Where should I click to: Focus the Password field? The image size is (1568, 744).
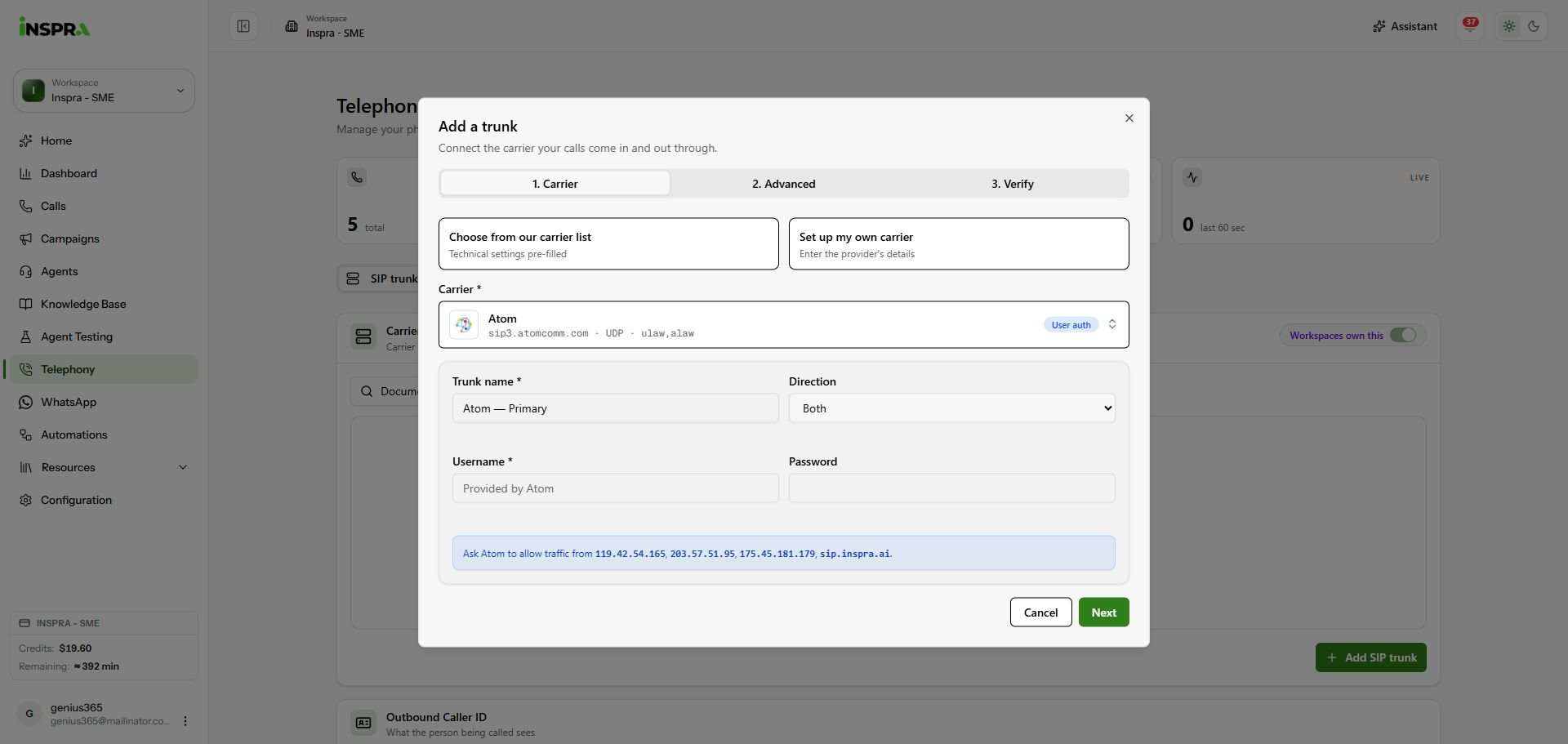pos(951,488)
